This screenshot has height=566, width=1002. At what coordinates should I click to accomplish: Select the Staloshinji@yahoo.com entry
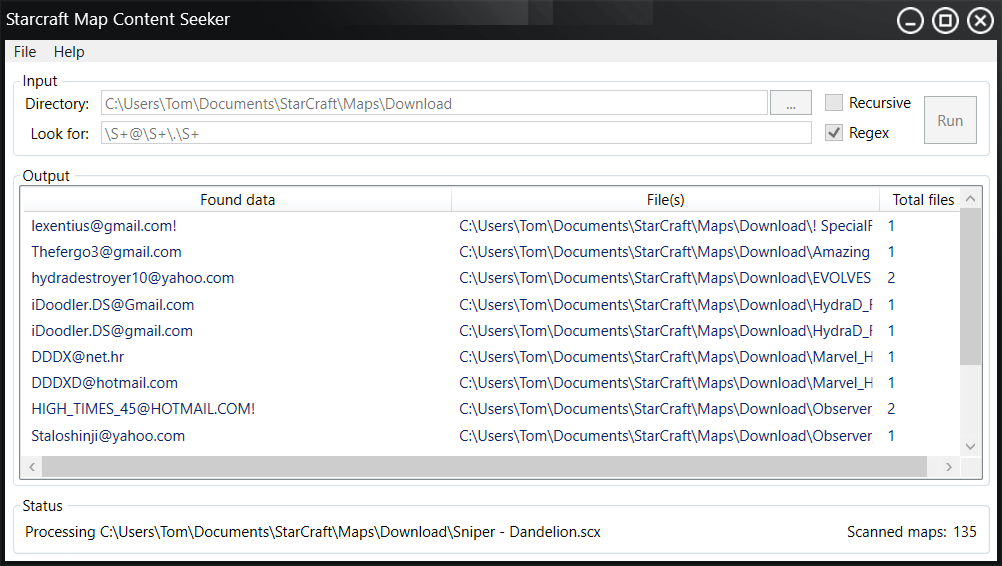click(108, 436)
